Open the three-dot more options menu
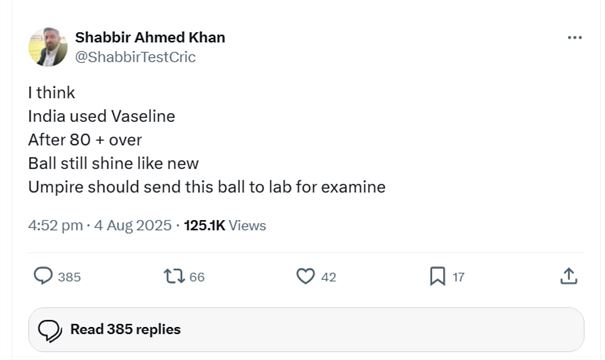The width and height of the screenshot is (605, 360). (x=575, y=38)
